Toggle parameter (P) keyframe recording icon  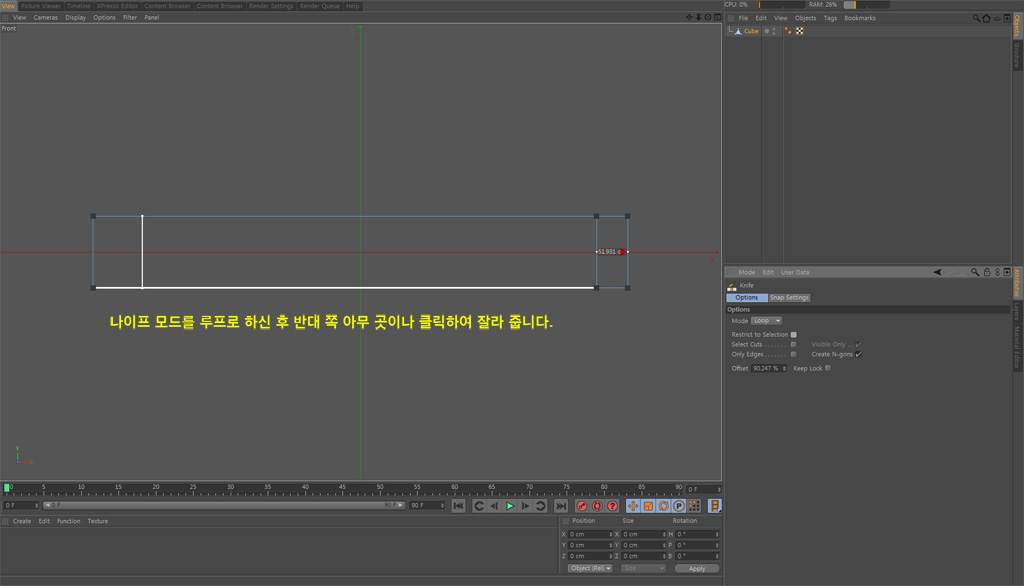point(679,506)
